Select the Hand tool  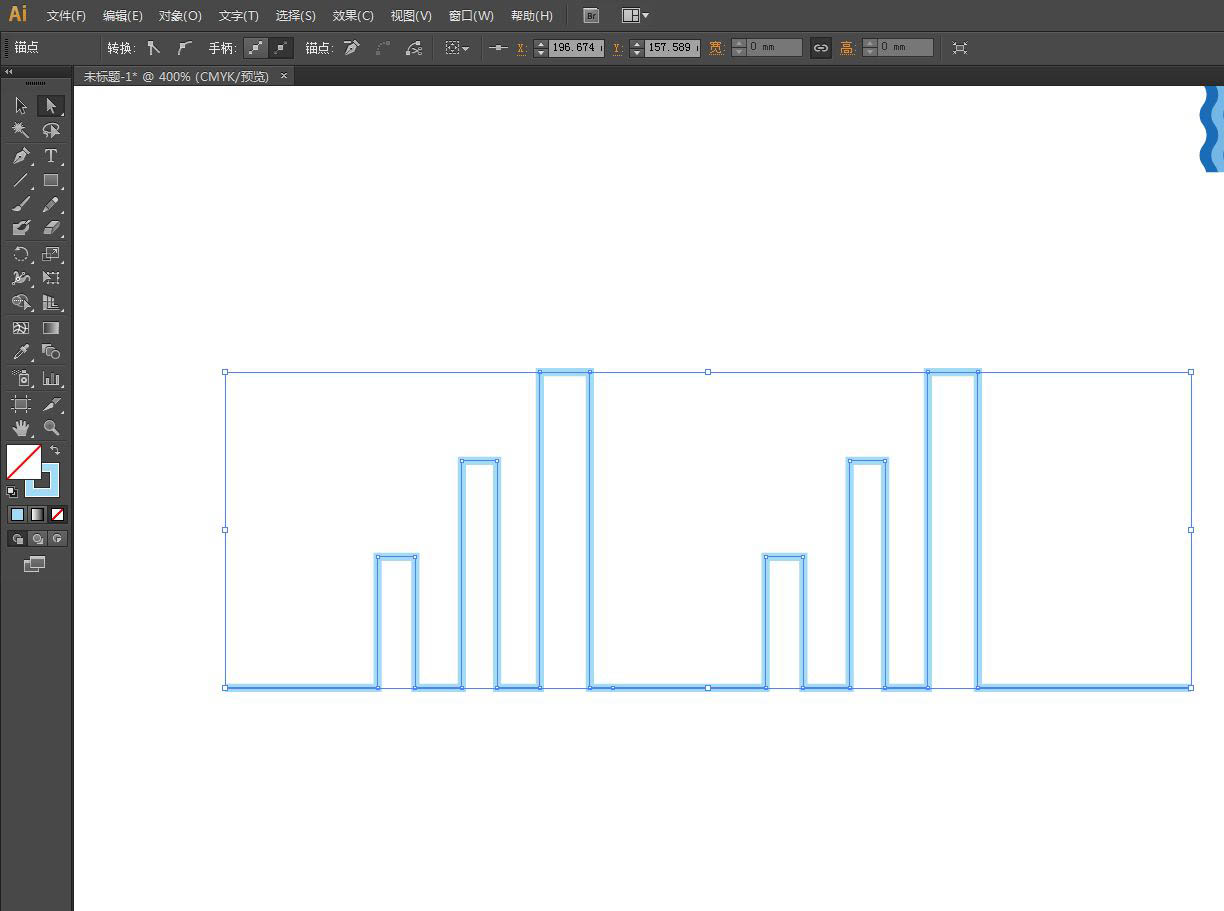pos(21,428)
